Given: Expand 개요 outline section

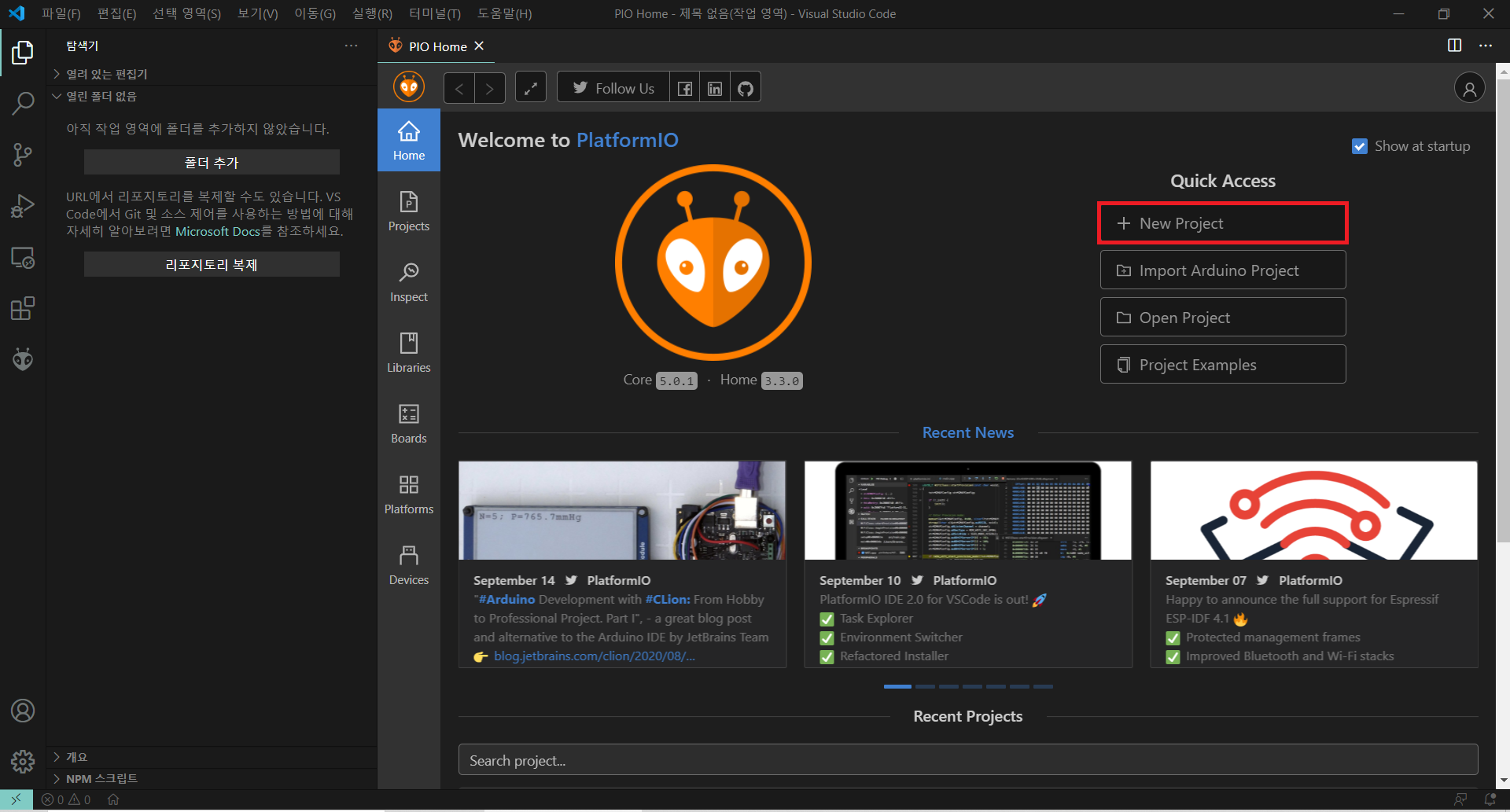Looking at the screenshot, I should [x=212, y=757].
